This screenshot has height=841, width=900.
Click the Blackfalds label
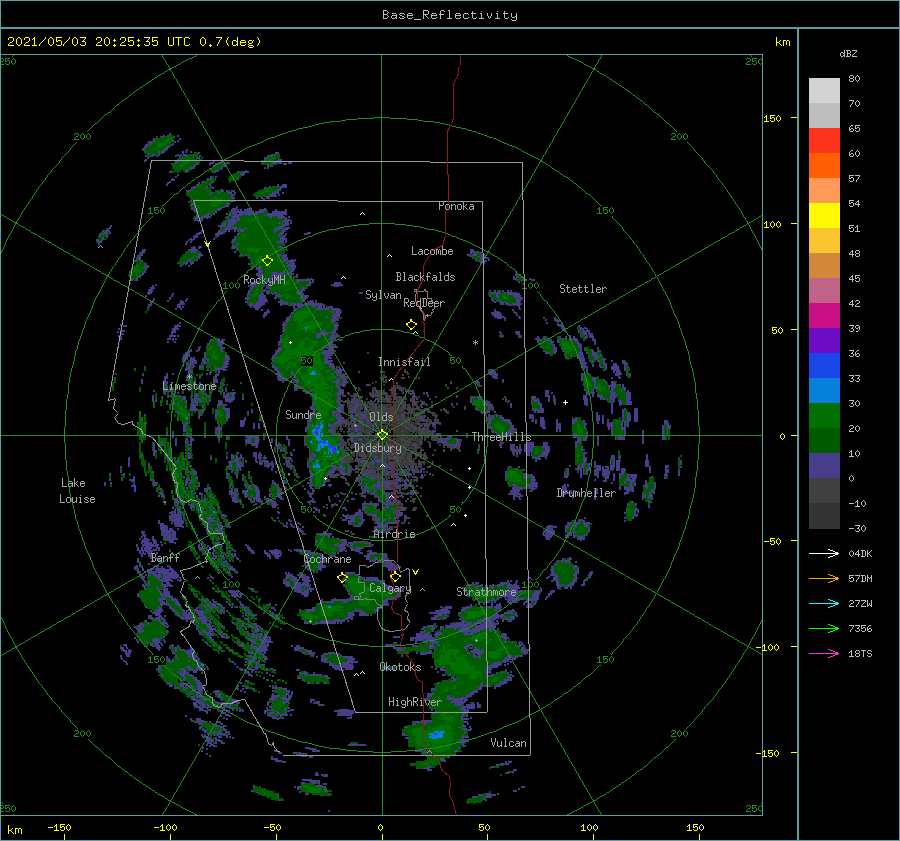tap(425, 277)
